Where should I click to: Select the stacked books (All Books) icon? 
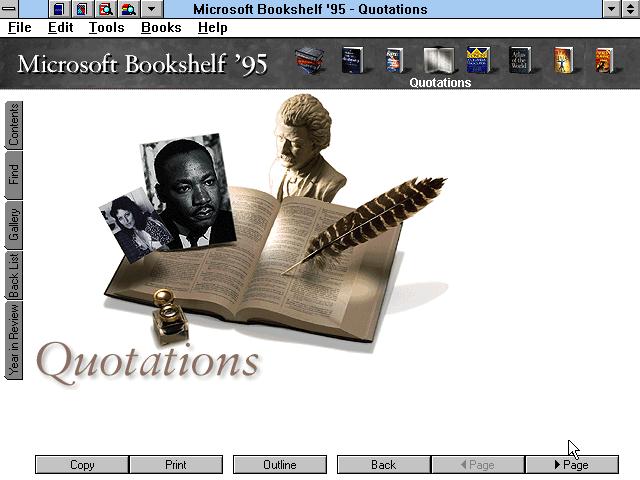(x=309, y=60)
